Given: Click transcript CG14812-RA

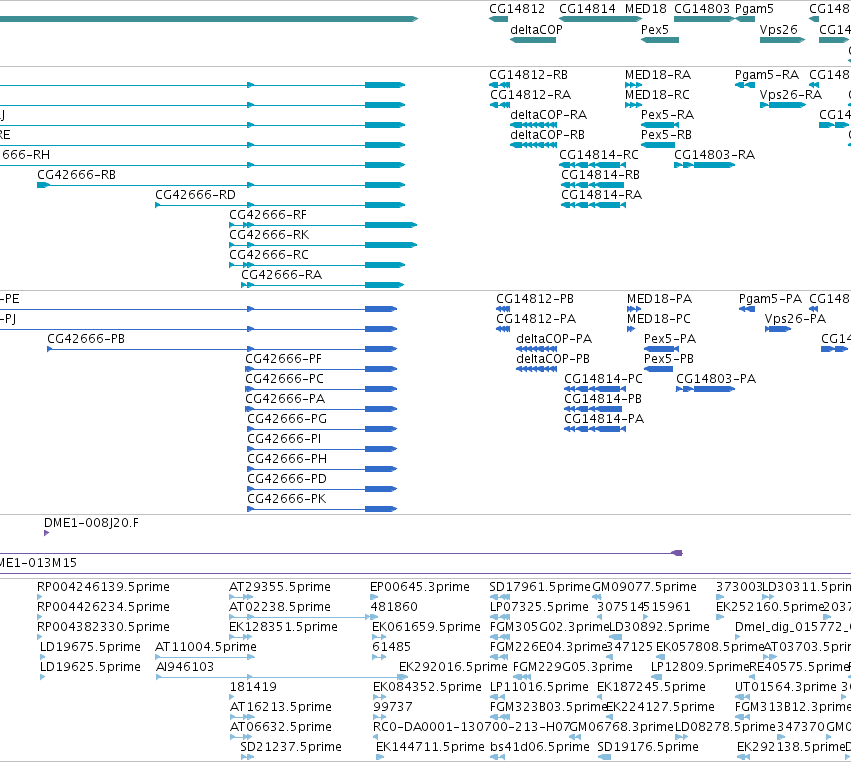Looking at the screenshot, I should pyautogui.click(x=530, y=95).
